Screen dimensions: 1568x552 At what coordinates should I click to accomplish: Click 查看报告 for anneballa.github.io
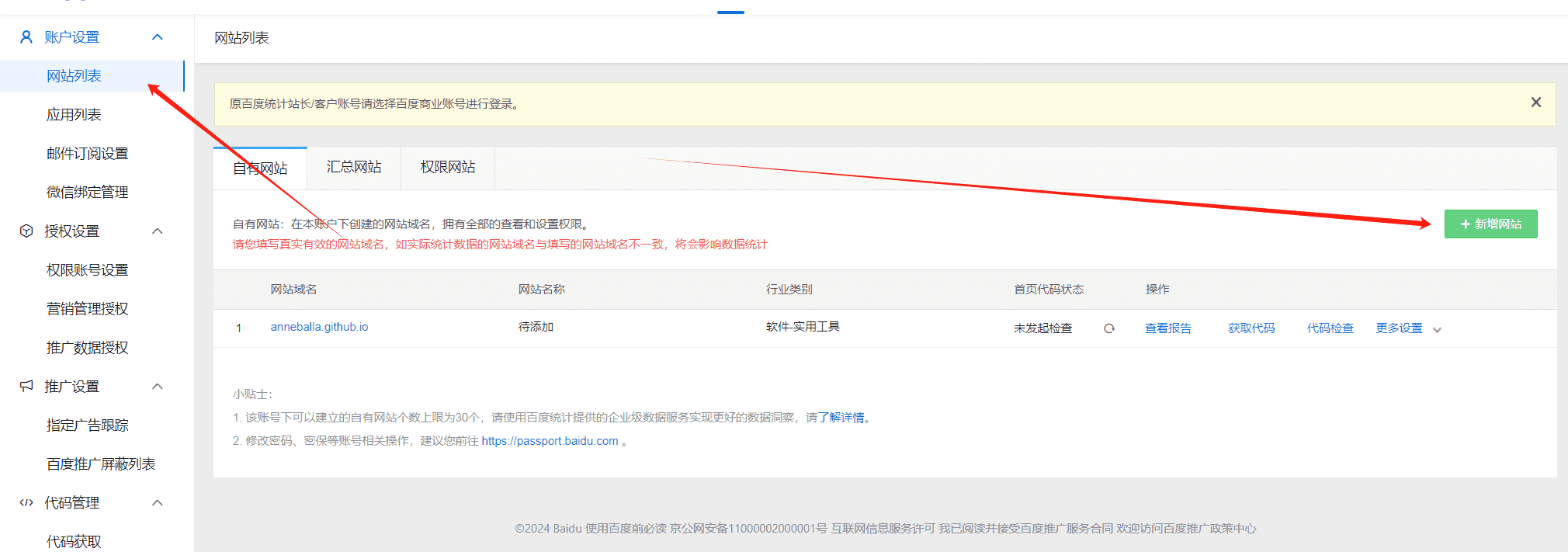[1168, 328]
